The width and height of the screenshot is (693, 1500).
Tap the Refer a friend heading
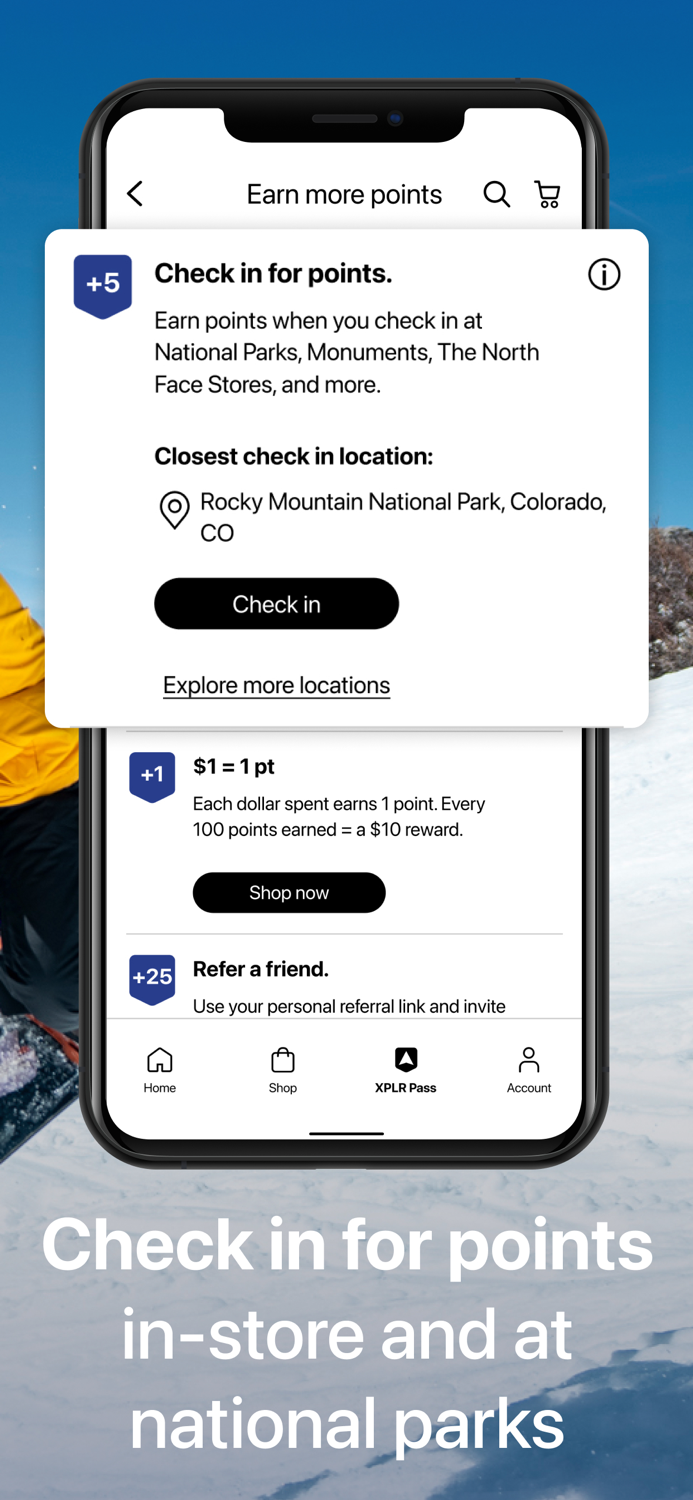[261, 969]
